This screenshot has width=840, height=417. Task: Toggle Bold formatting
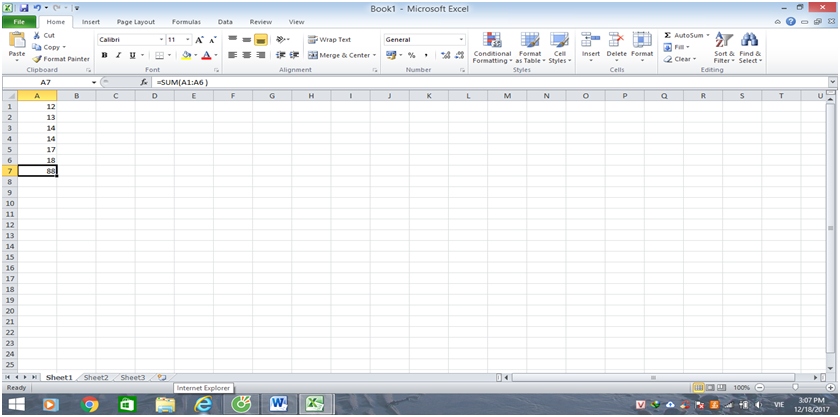point(103,55)
